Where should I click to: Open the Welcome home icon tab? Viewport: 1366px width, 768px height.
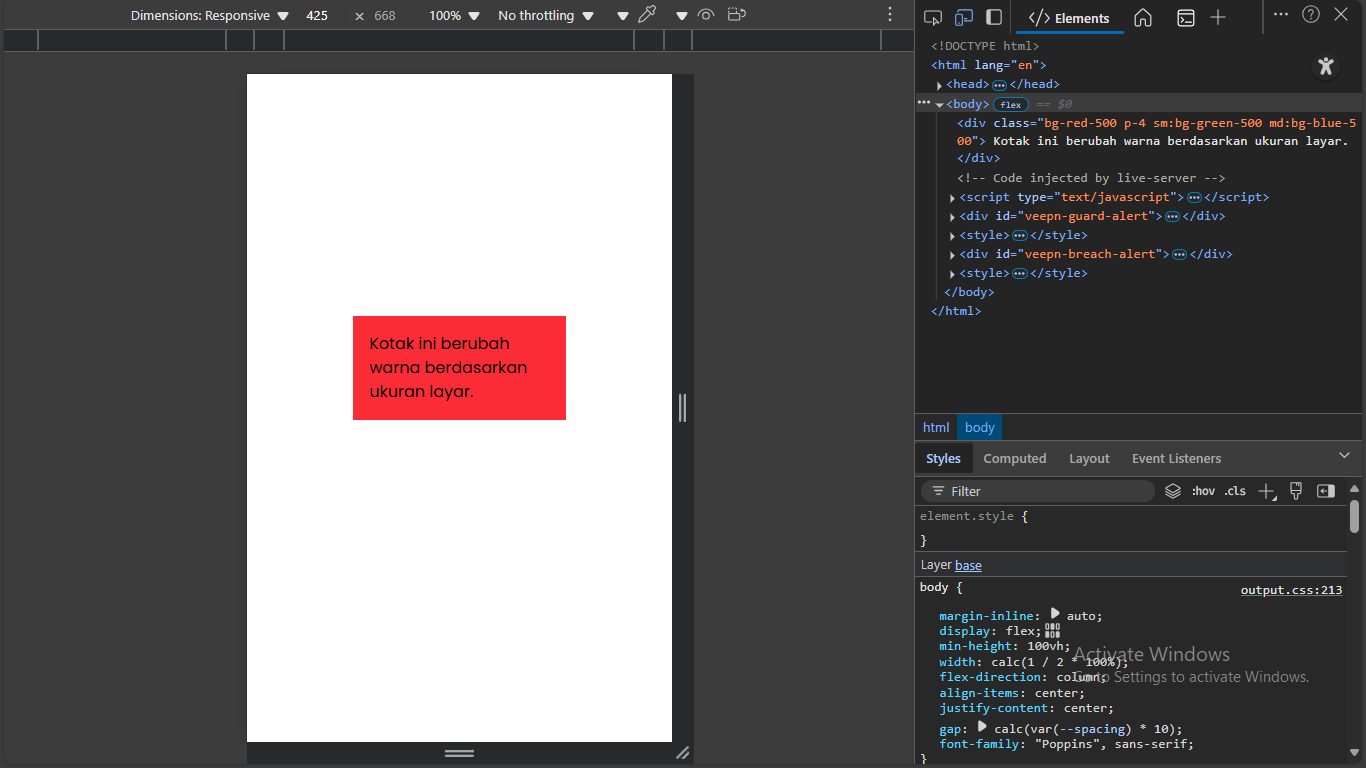(1143, 17)
